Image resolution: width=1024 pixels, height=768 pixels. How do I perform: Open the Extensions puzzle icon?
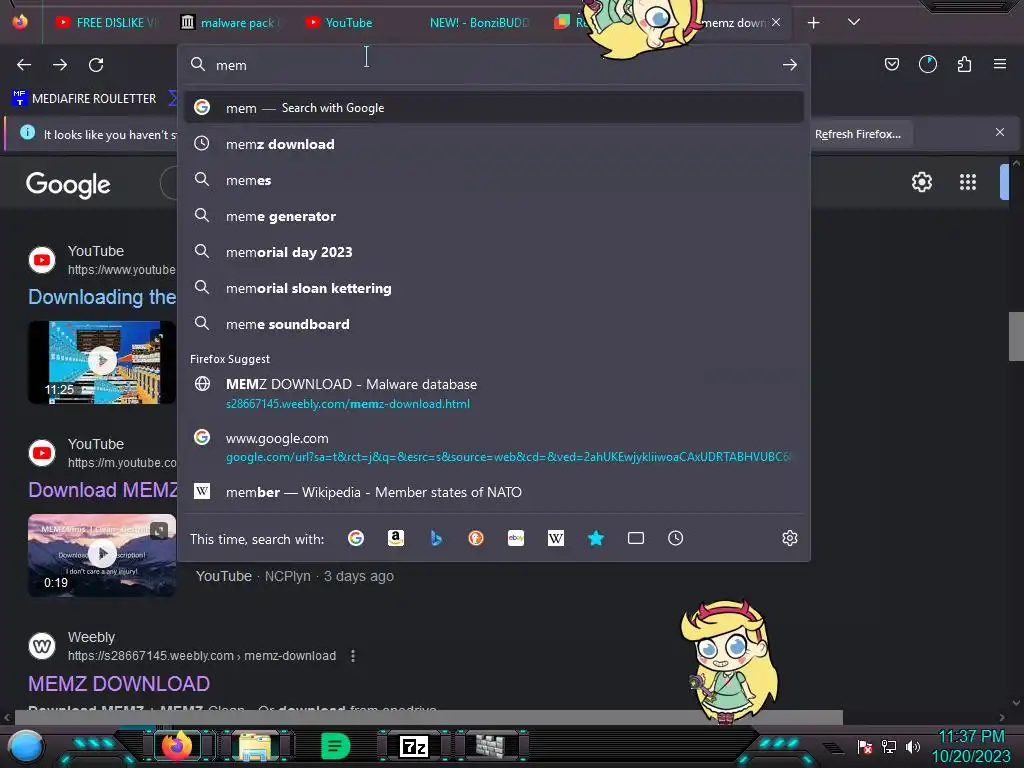pyautogui.click(x=964, y=64)
